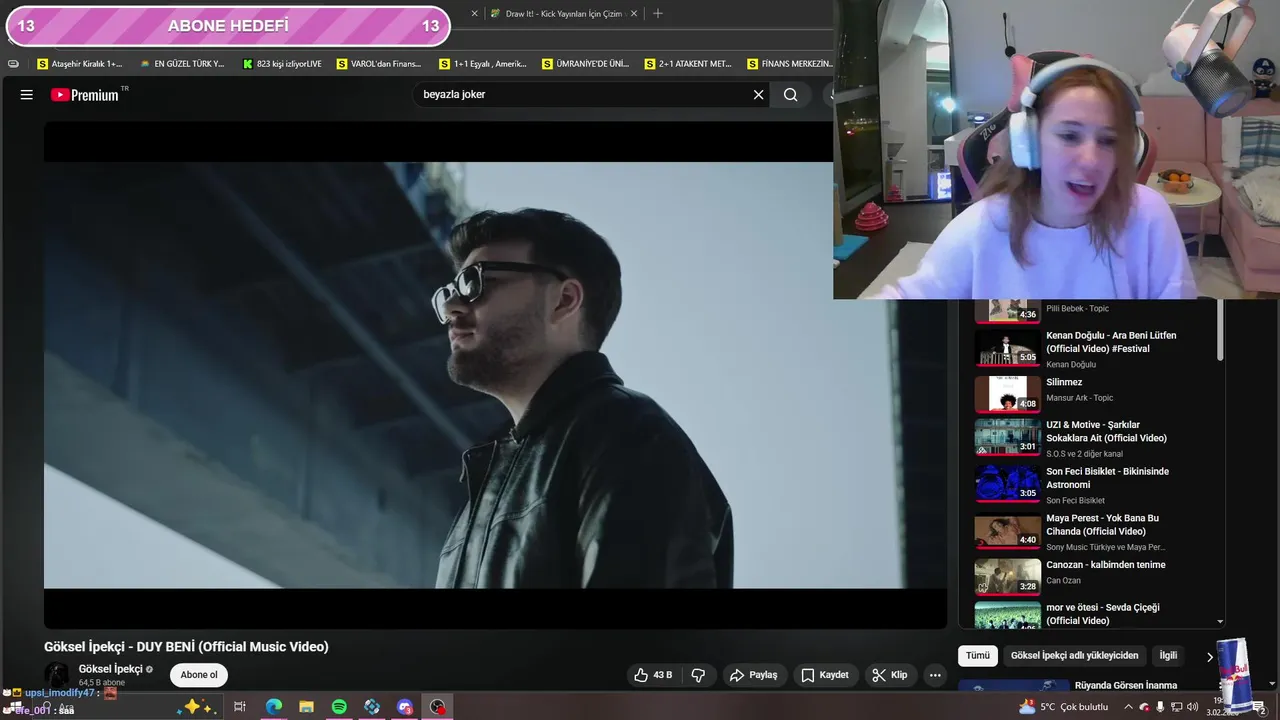Select 'Göksel İpekçi adlı yükleyiciden' chip

pos(1074,656)
